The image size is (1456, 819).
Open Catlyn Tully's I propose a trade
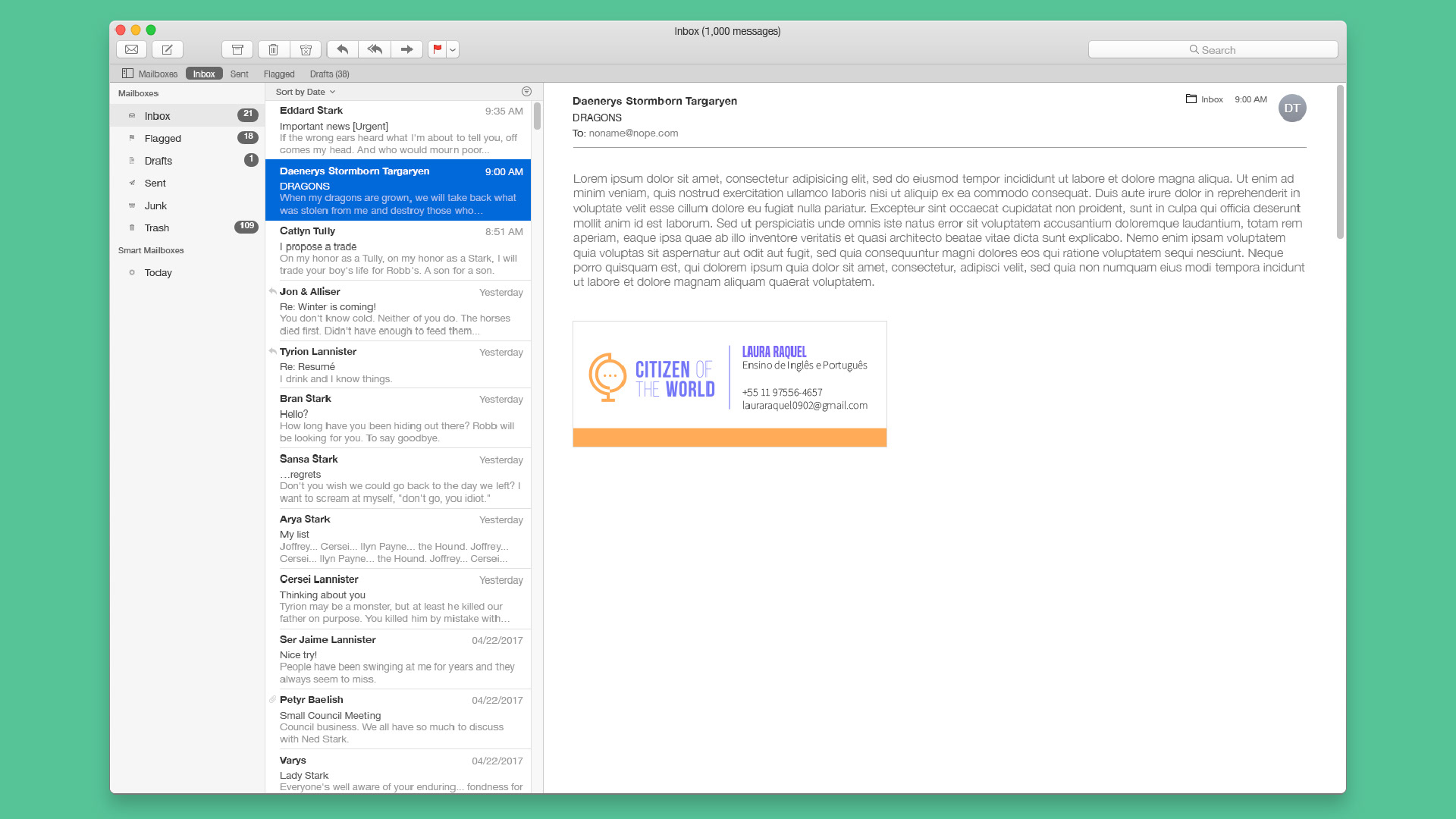(x=398, y=250)
